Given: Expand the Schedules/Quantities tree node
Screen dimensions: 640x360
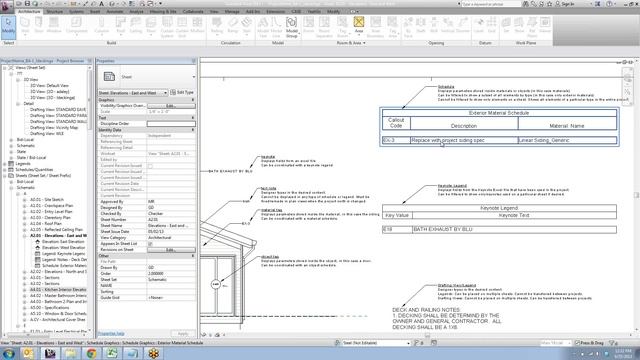Looking at the screenshot, I should [x=5, y=169].
